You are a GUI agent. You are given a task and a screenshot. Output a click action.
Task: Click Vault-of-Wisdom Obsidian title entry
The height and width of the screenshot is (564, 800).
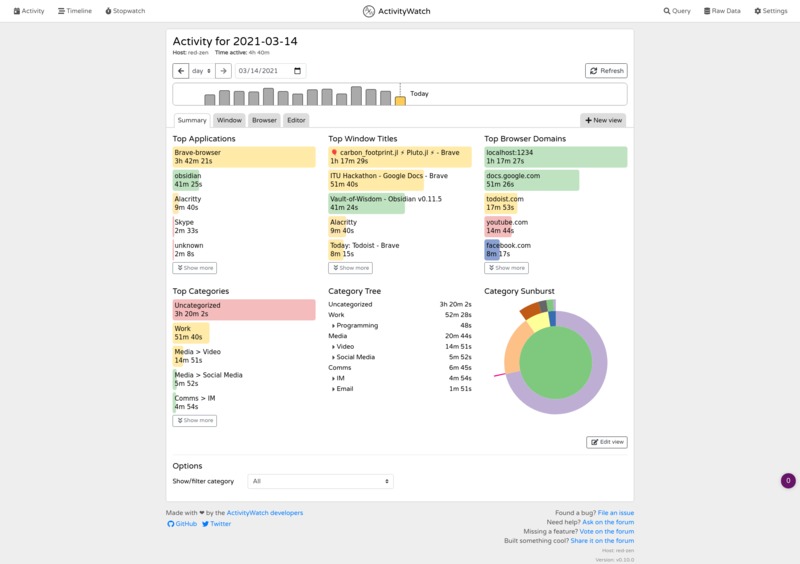click(x=385, y=203)
